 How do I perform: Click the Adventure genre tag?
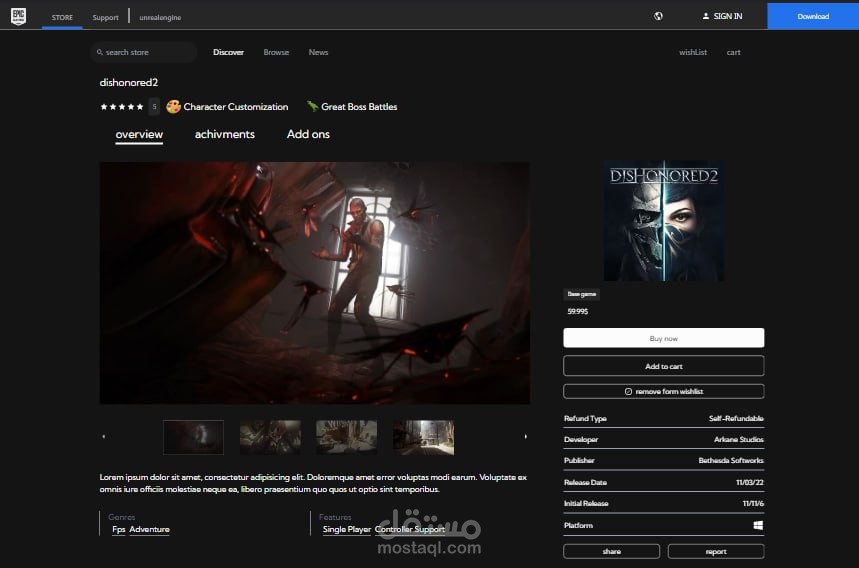pyautogui.click(x=150, y=530)
